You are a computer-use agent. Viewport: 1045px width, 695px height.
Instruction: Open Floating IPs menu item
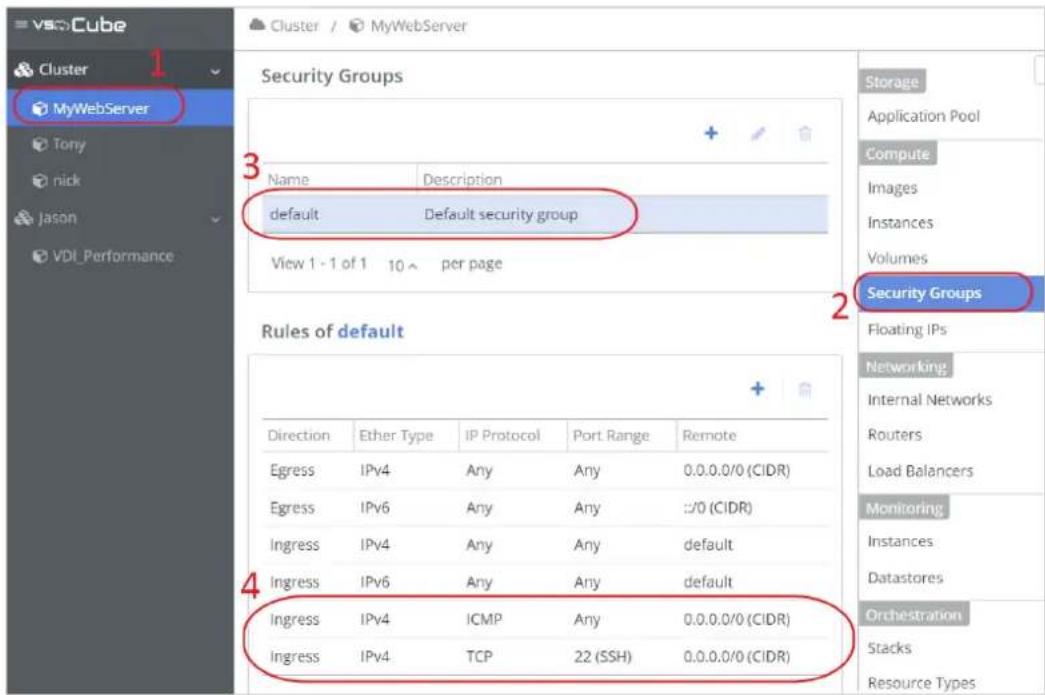906,329
